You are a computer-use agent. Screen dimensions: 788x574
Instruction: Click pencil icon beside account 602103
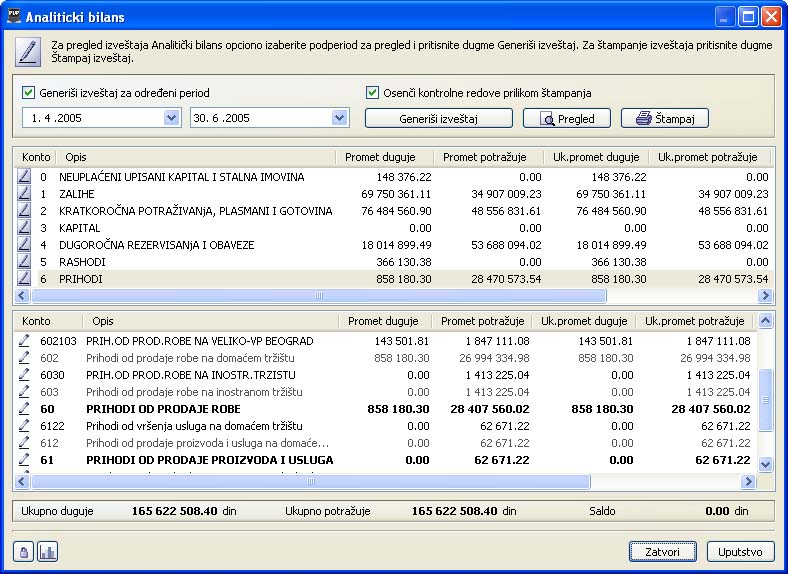25,341
